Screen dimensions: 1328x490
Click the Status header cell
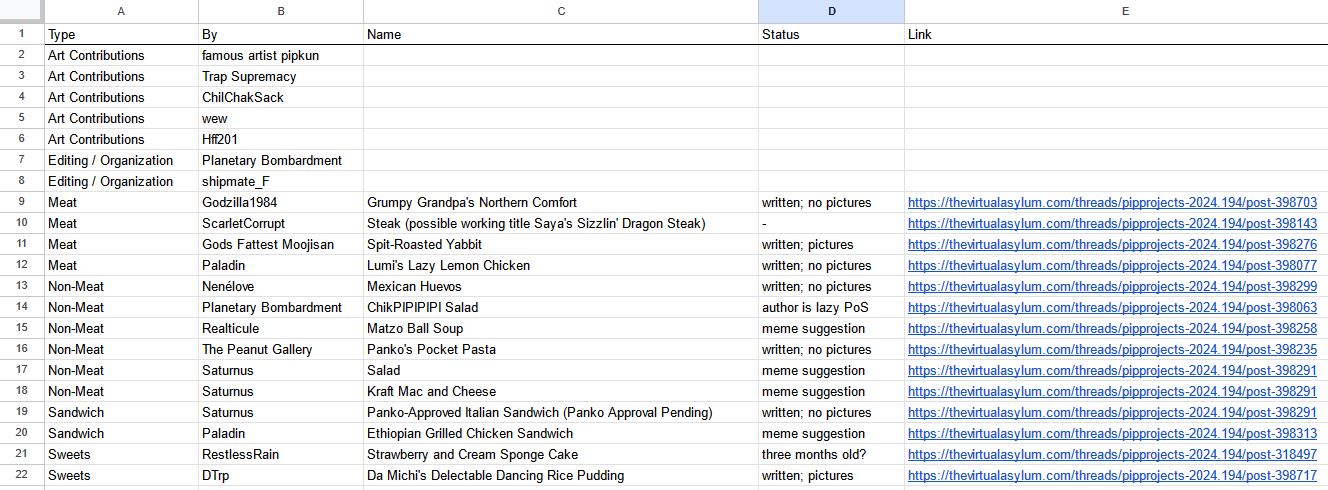point(831,34)
